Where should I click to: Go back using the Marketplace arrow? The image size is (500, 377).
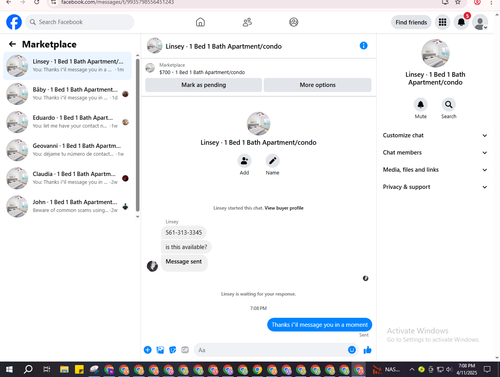[12, 44]
